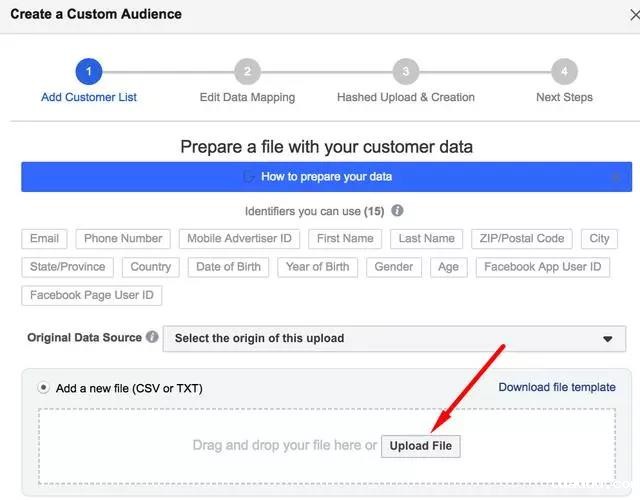
Task: Click the Facebook Page User ID tag
Action: 91,295
